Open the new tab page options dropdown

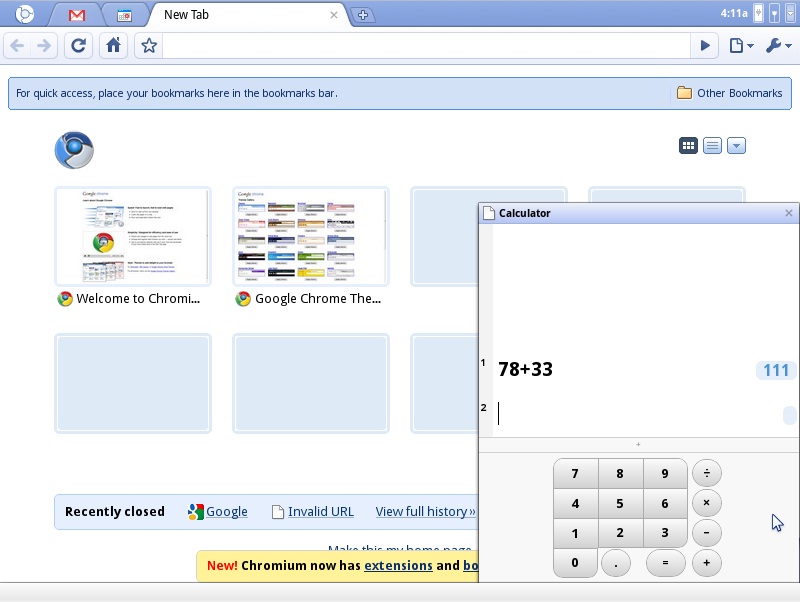[x=736, y=146]
